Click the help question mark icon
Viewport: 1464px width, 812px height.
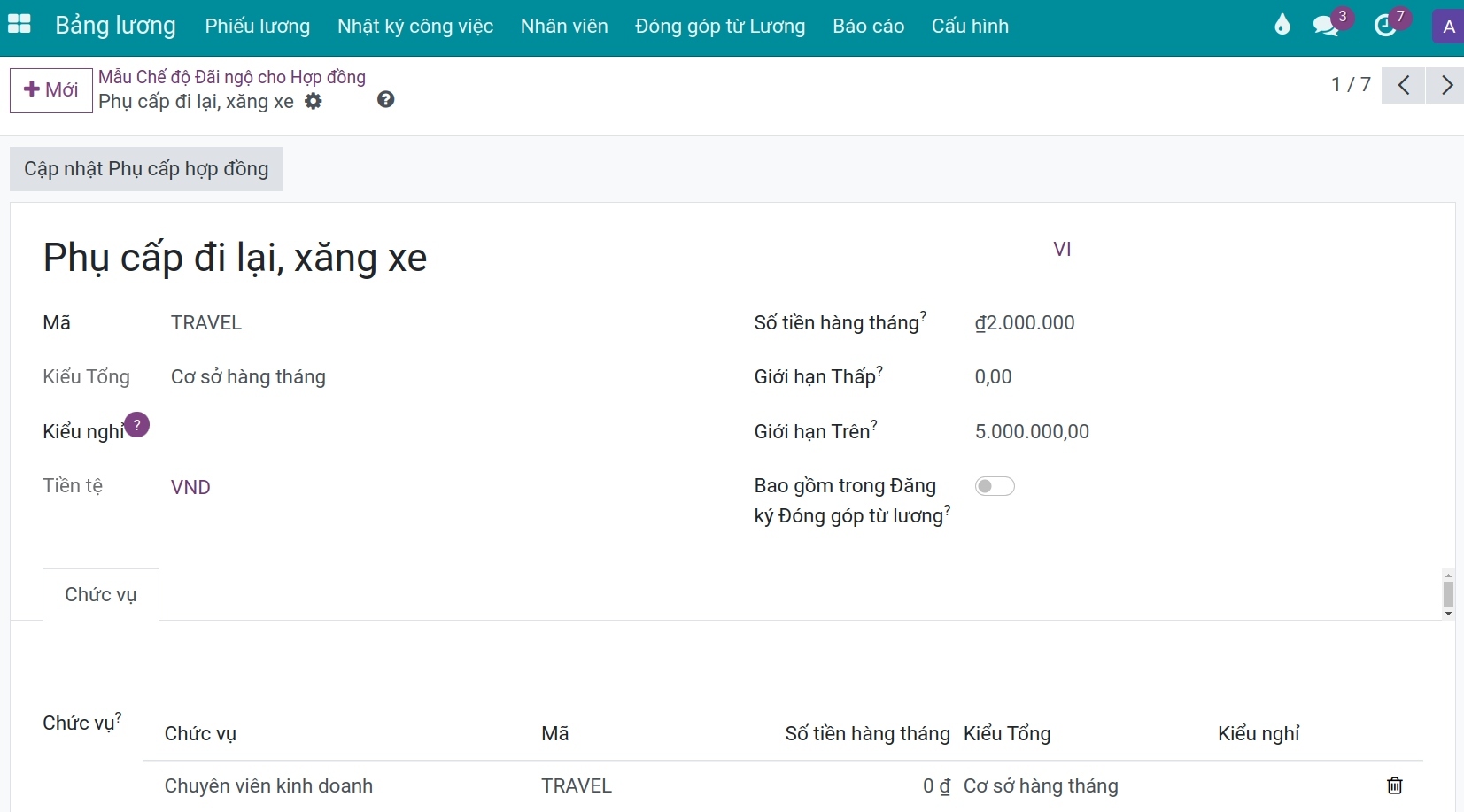coord(385,99)
